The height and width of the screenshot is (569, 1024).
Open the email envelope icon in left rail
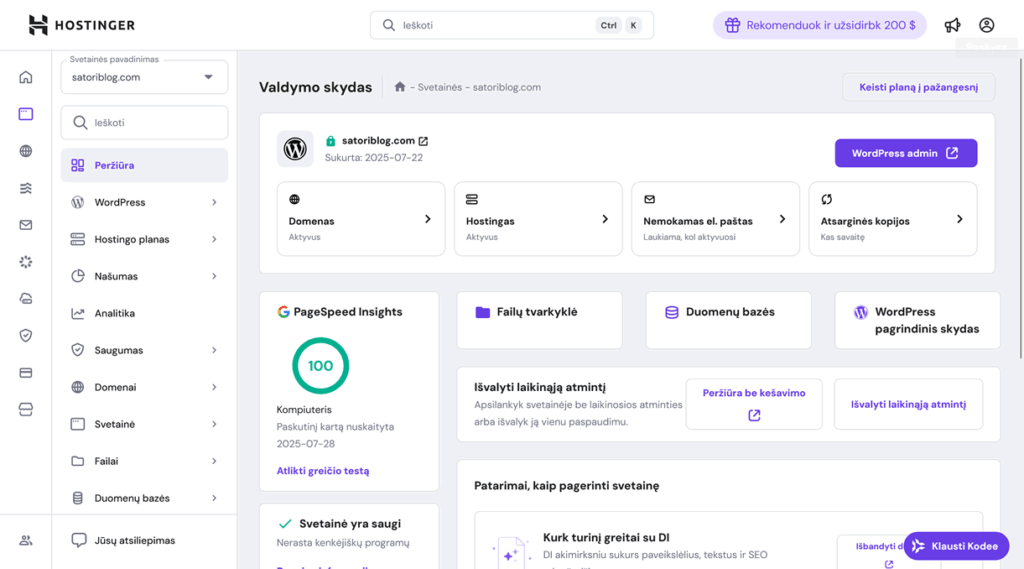(x=25, y=225)
